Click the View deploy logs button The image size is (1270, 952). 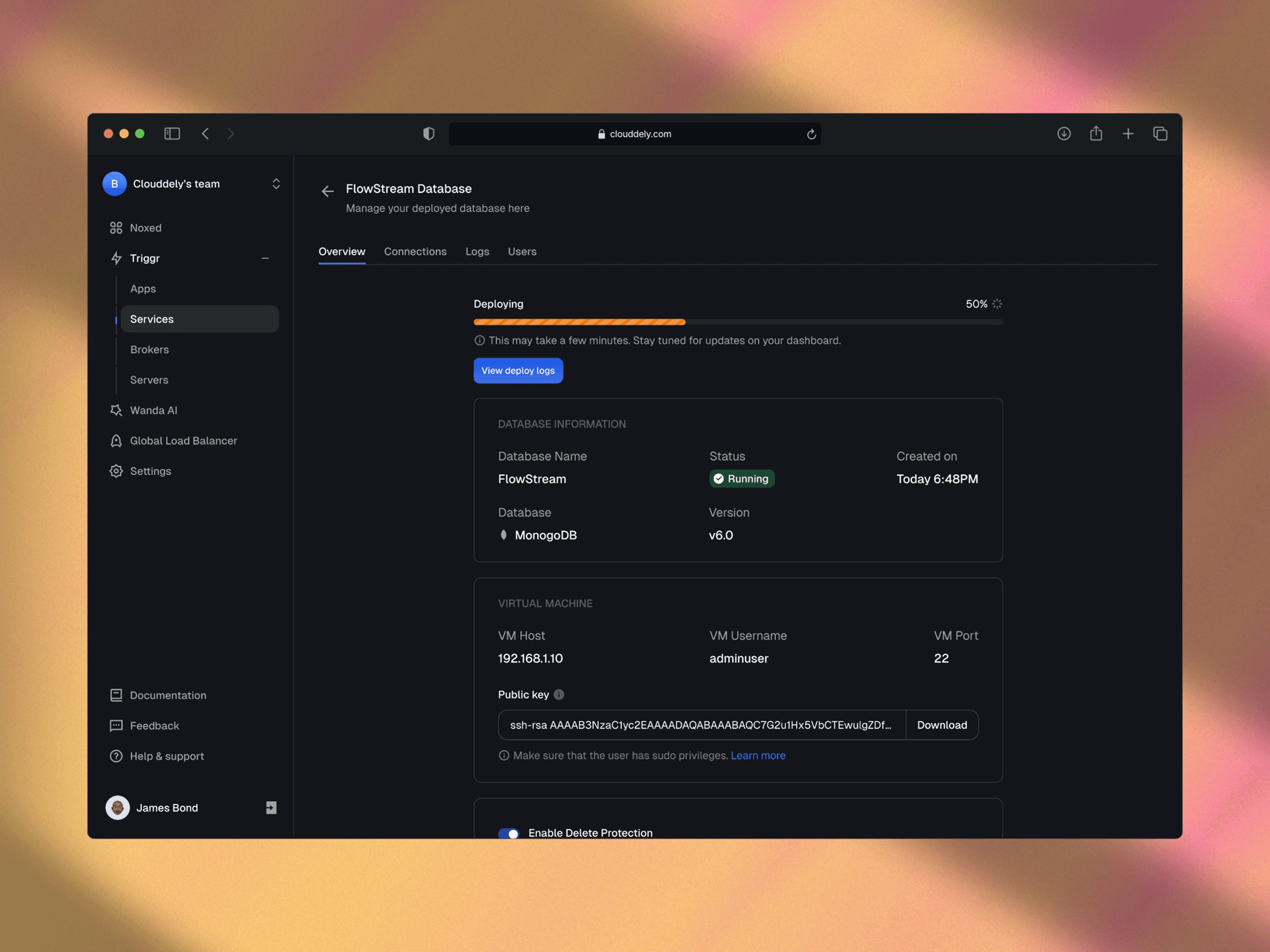[x=518, y=371]
